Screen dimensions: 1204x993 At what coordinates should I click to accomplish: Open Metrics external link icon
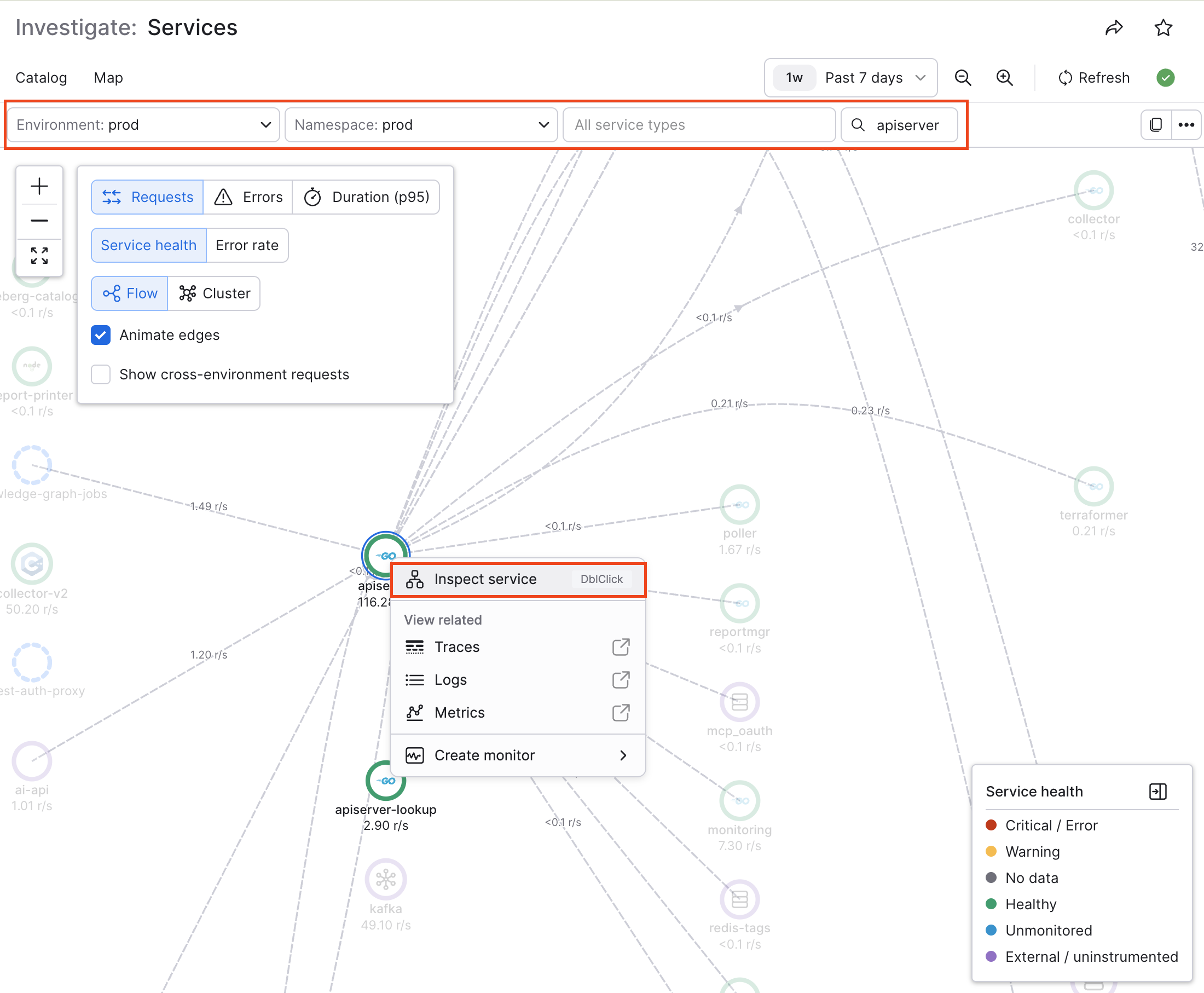pos(621,713)
